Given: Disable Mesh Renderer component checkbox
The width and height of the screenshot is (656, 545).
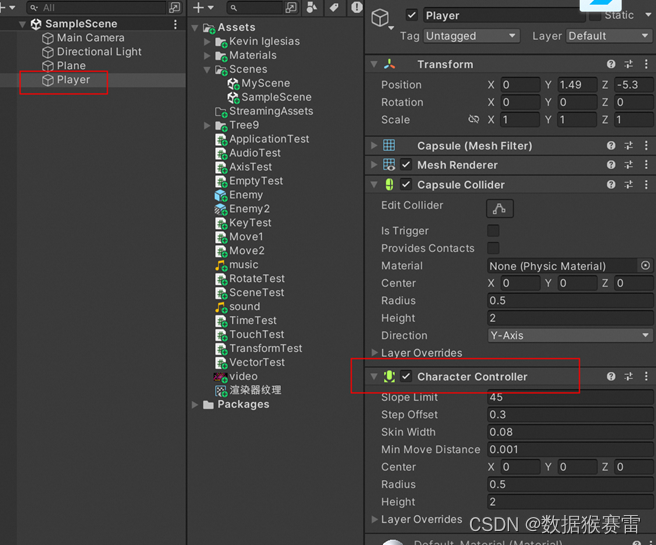Looking at the screenshot, I should tap(406, 165).
